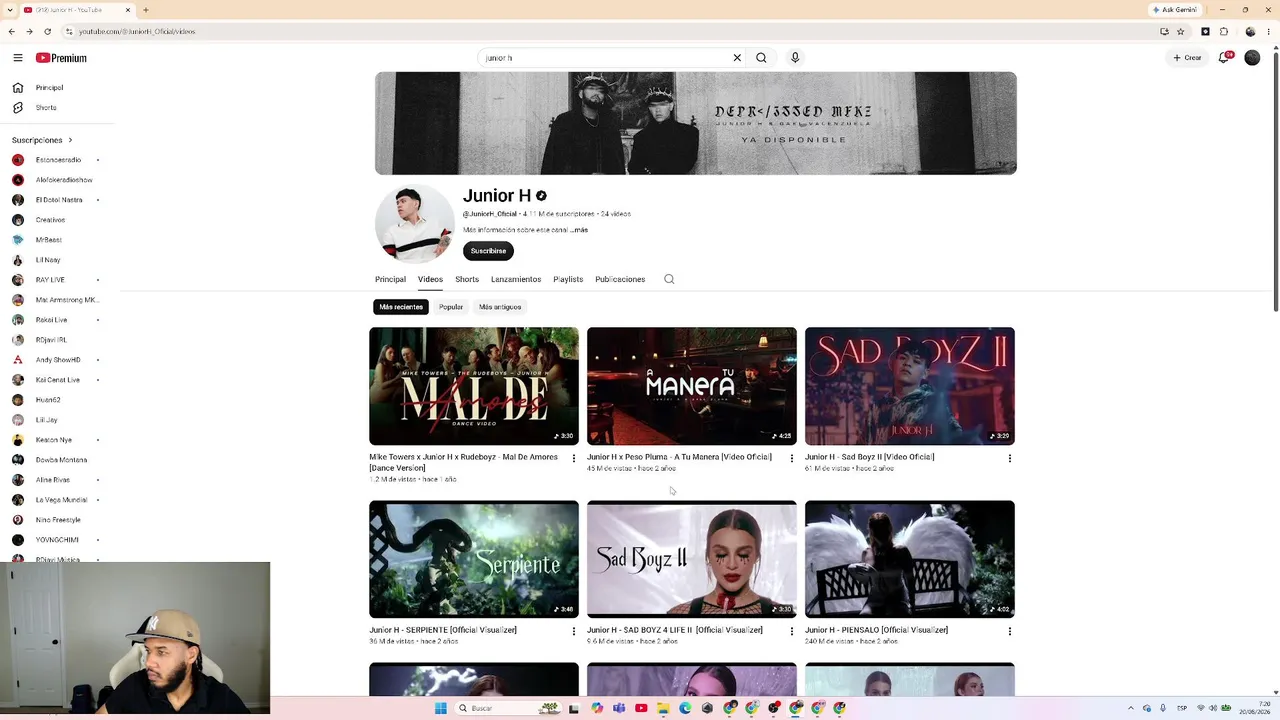Open options for A Tu Manera video
1280x720 pixels.
click(x=792, y=458)
